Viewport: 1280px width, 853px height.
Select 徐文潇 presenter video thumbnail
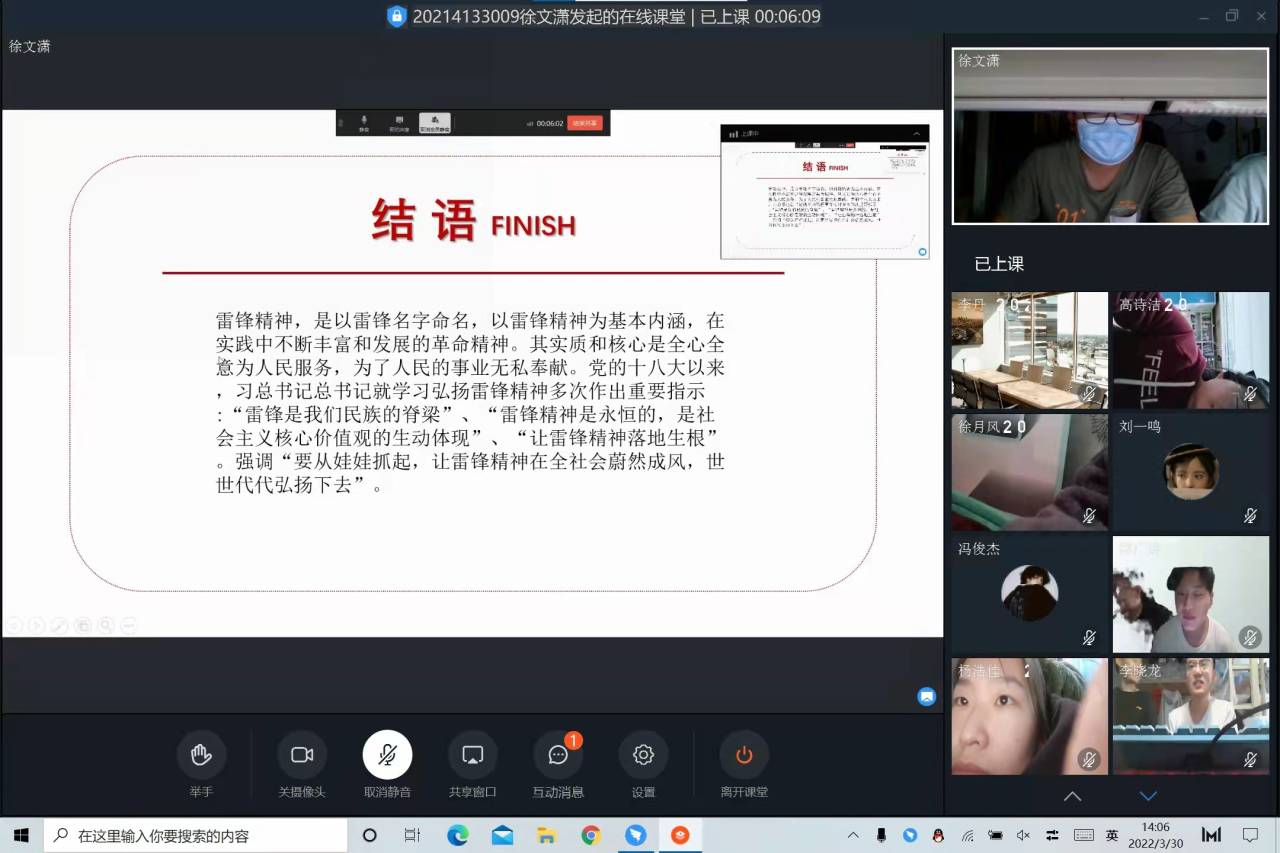click(1110, 136)
